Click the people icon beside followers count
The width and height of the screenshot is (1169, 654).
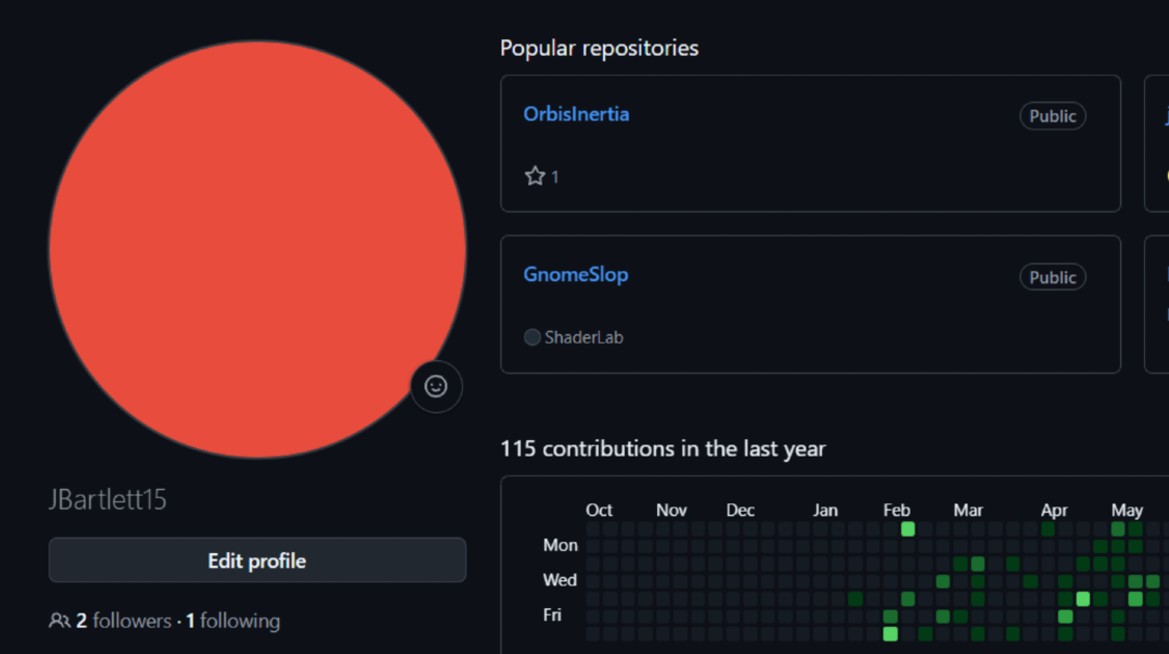coord(59,621)
